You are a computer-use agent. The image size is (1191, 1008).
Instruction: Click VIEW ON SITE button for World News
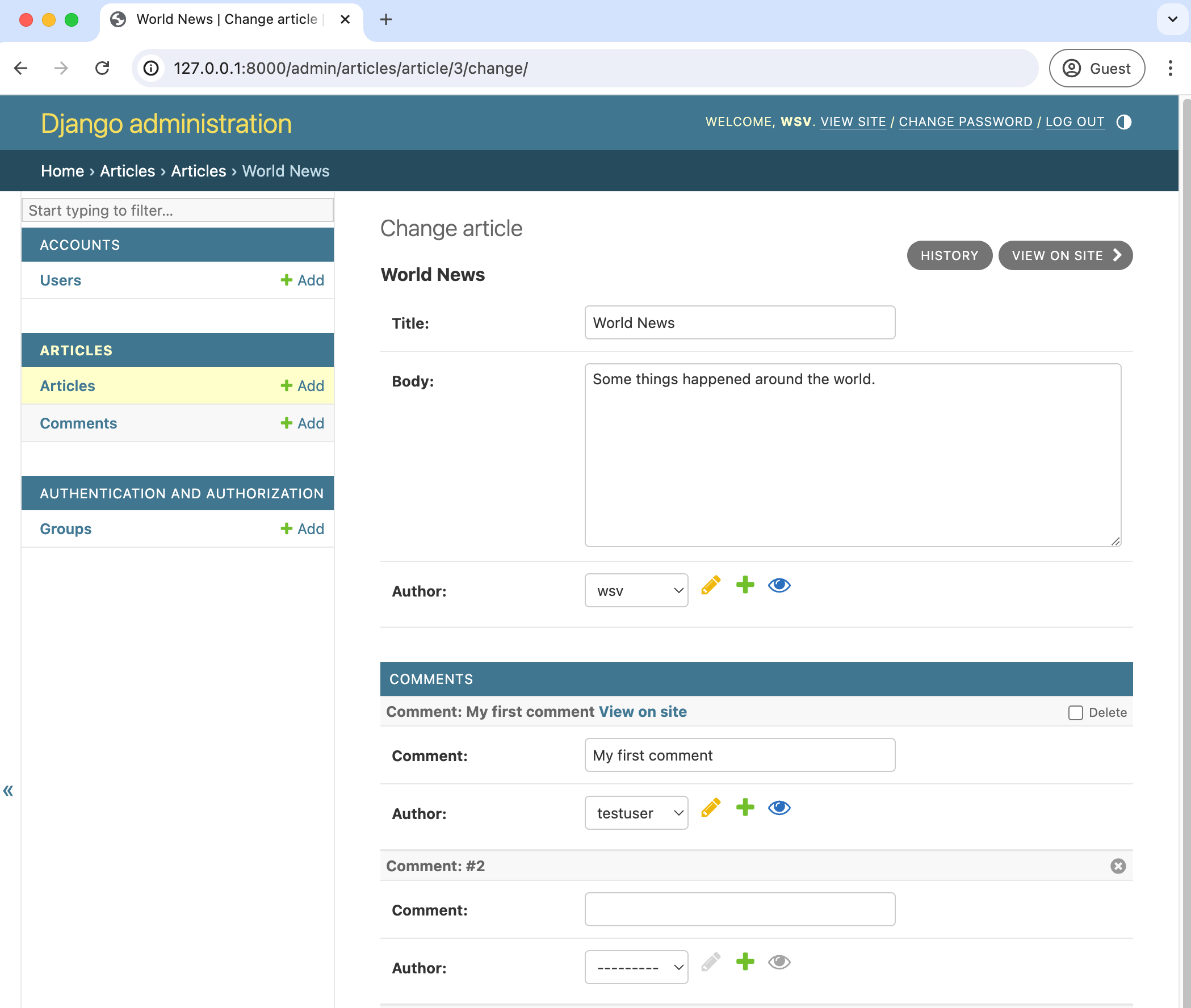[x=1066, y=255]
